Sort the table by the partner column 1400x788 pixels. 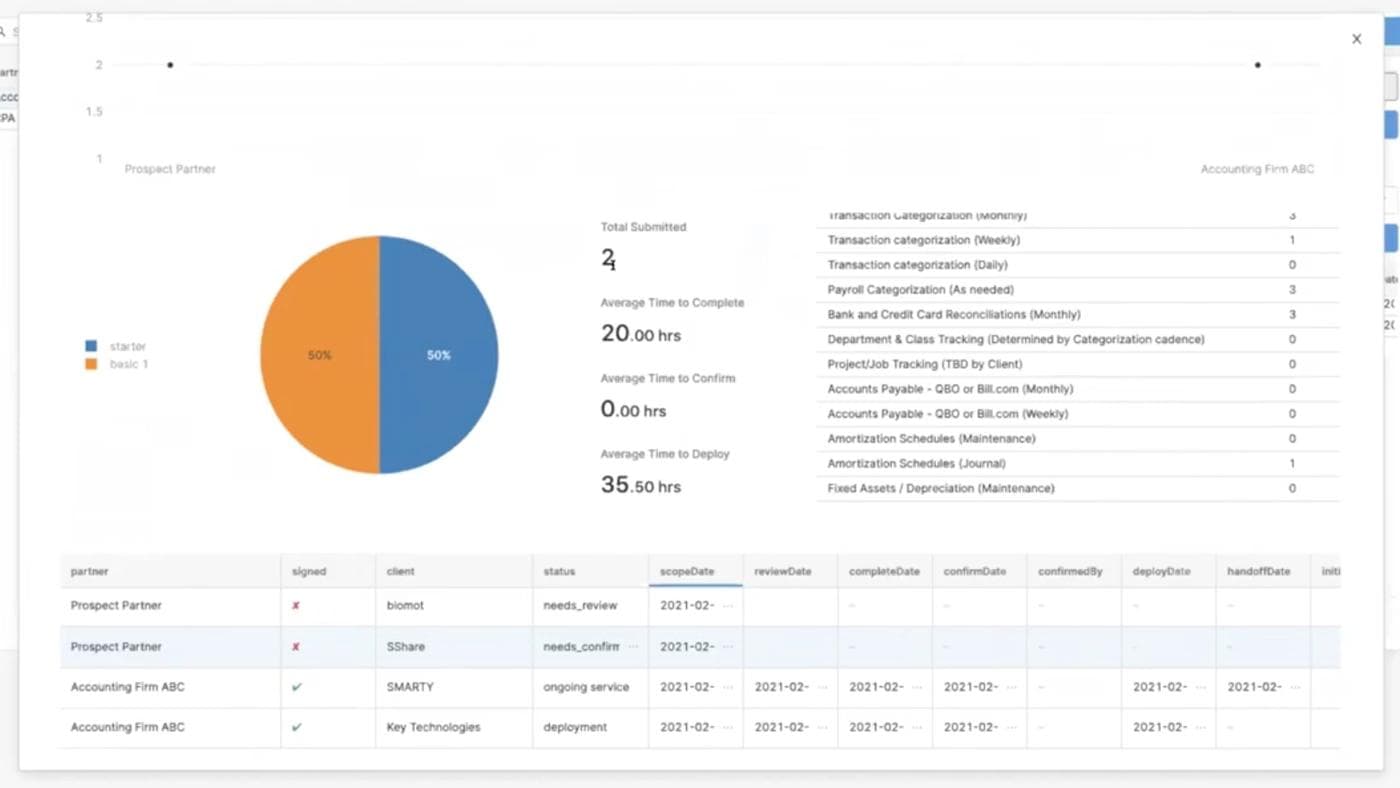click(x=90, y=571)
